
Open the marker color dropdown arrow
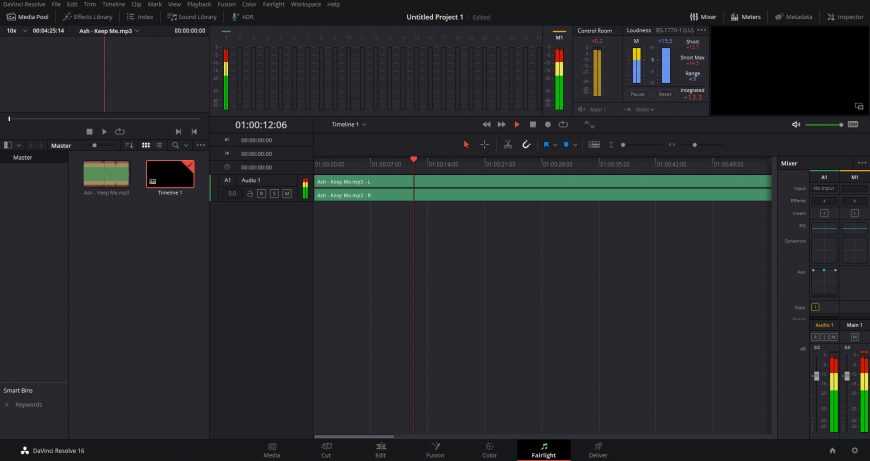click(x=575, y=145)
